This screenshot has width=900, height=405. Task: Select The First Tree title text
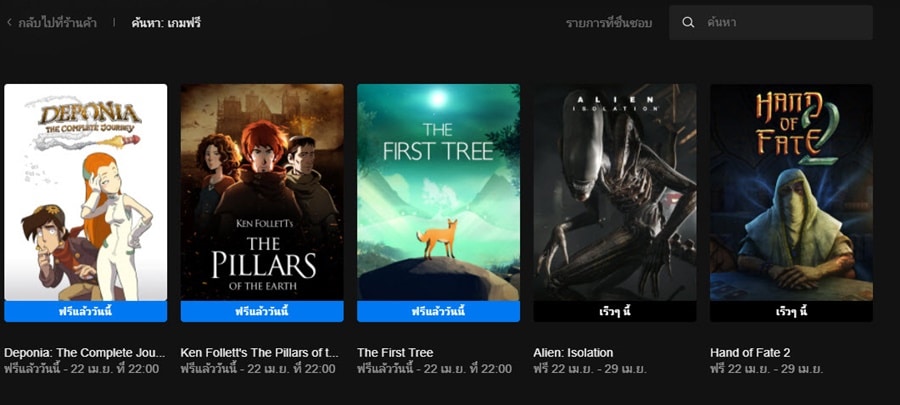395,352
